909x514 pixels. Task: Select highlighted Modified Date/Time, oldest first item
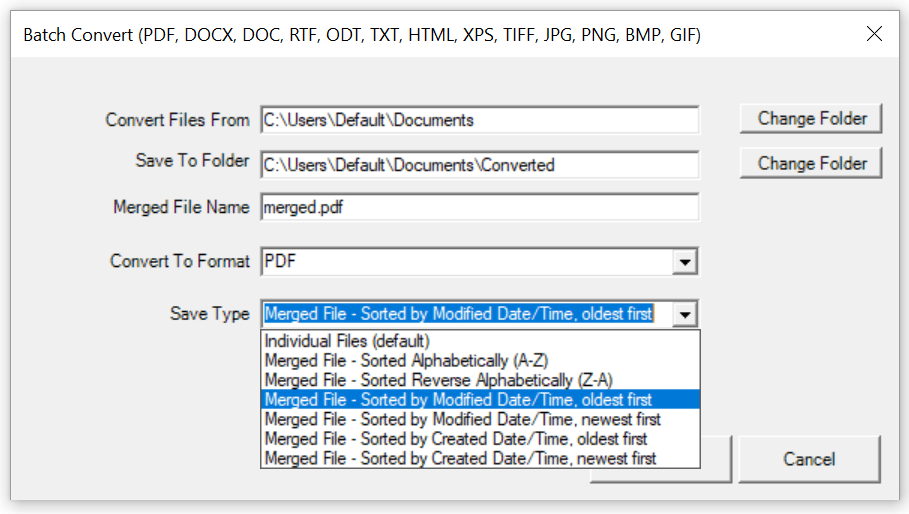click(x=458, y=399)
